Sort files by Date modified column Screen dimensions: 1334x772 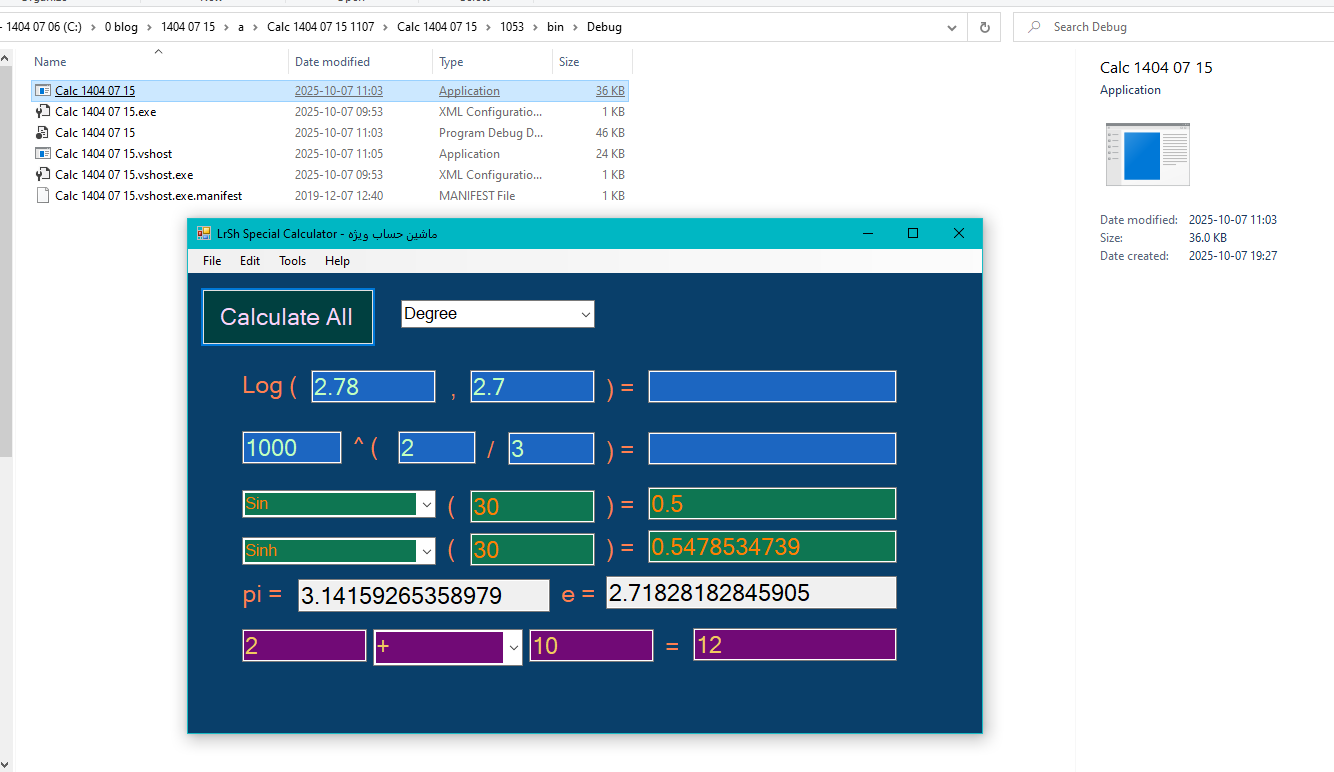(x=332, y=62)
